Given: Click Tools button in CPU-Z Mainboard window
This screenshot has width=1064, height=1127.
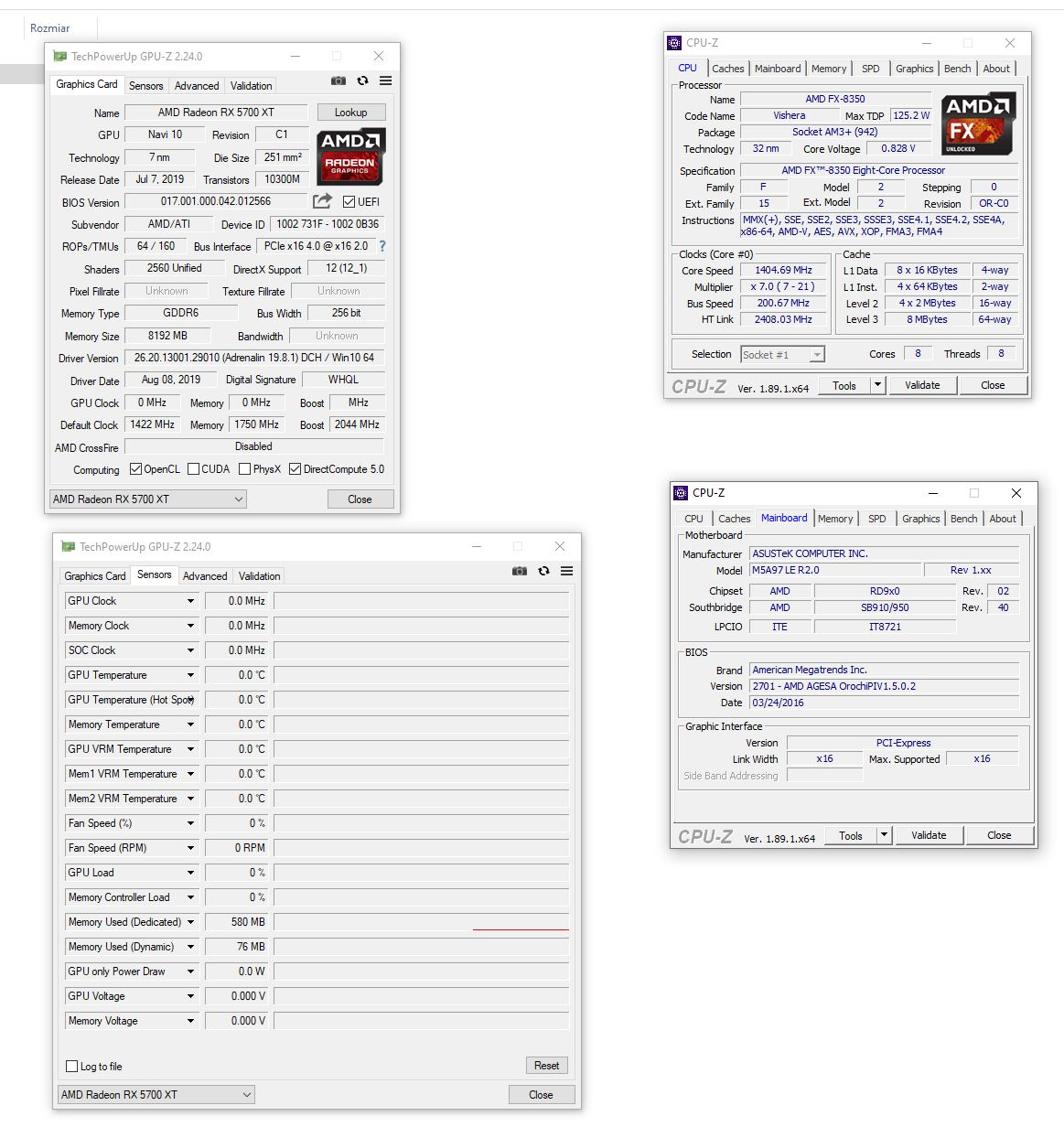Looking at the screenshot, I should coord(851,835).
